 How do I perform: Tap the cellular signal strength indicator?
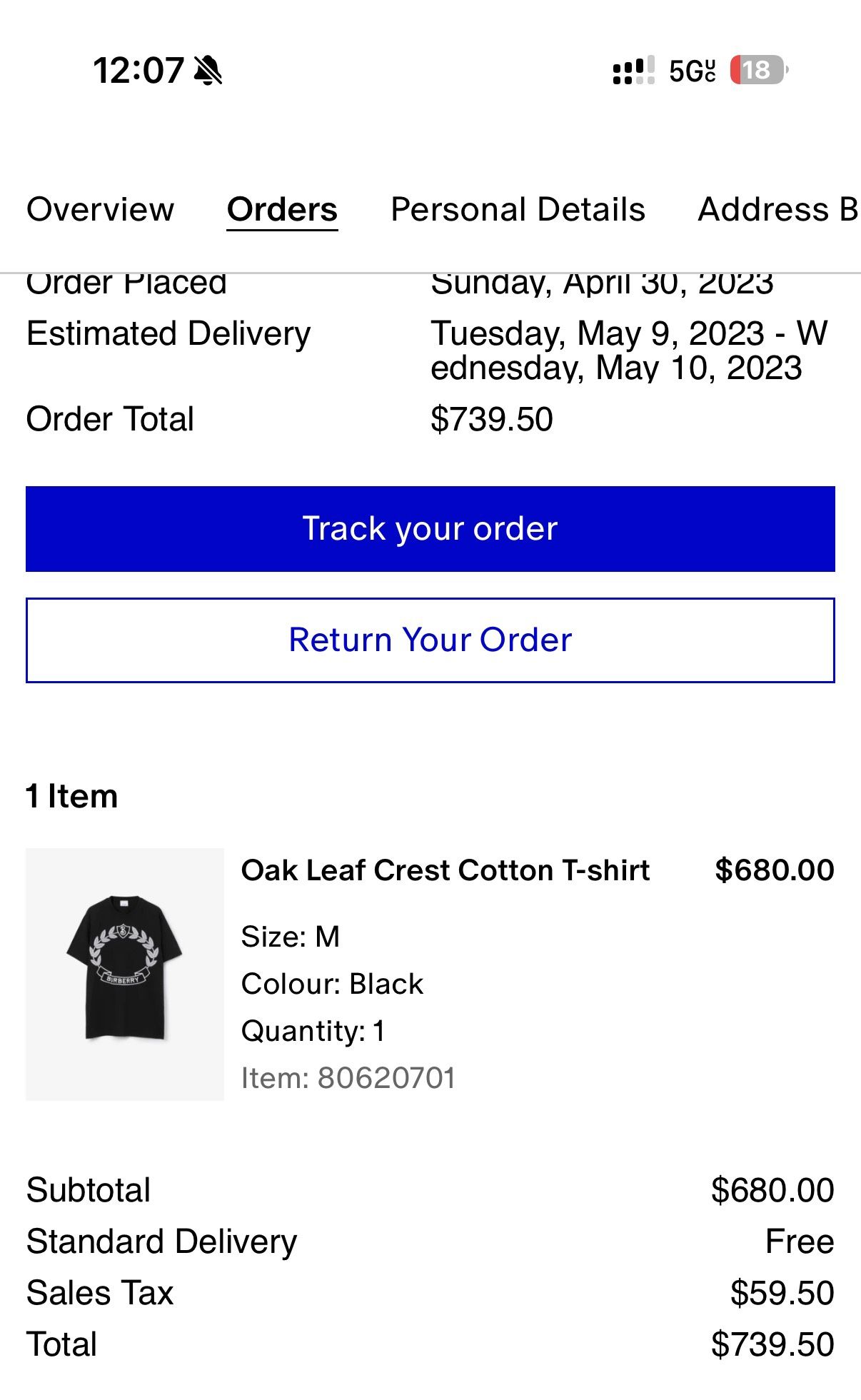[x=631, y=71]
